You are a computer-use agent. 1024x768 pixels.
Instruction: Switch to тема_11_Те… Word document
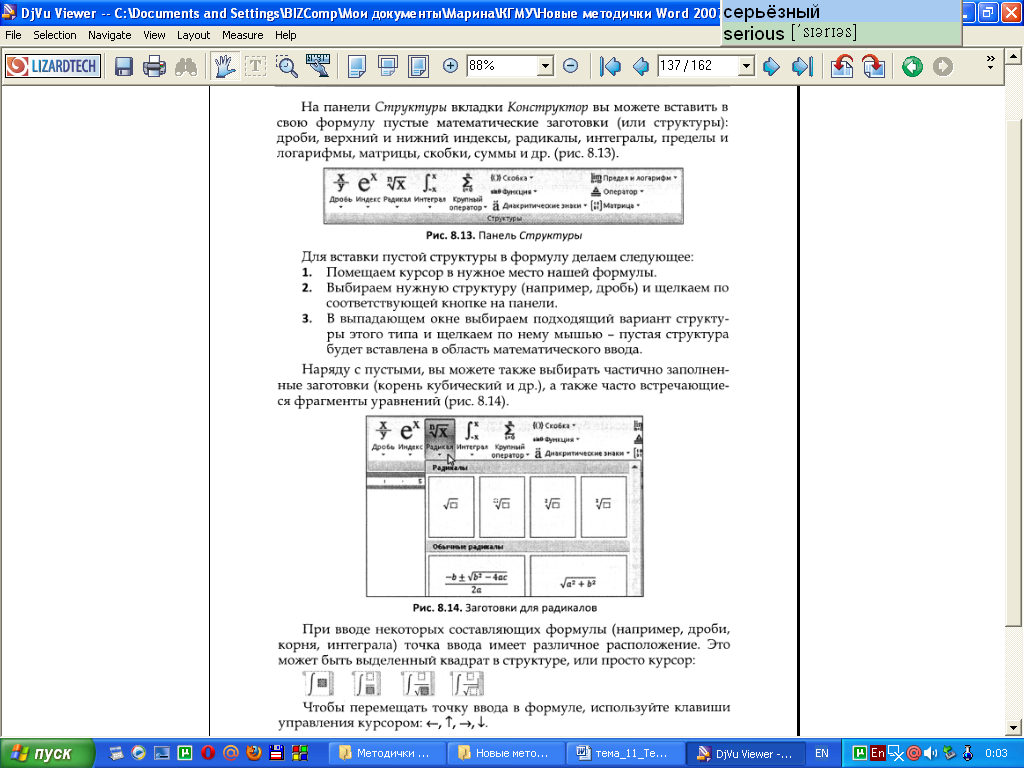[625, 754]
